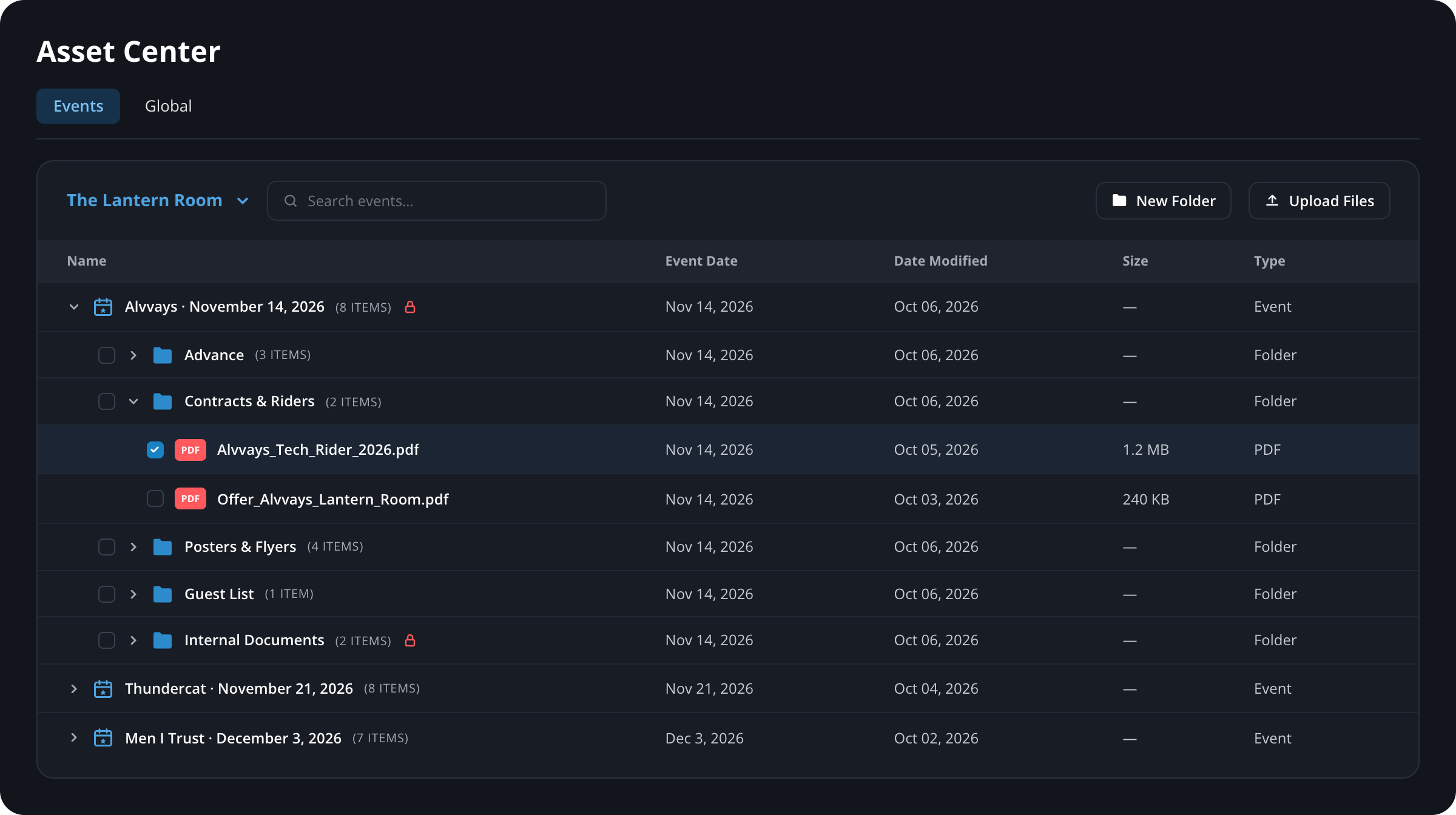Click the Posters & Flyers folder icon

[x=163, y=547]
